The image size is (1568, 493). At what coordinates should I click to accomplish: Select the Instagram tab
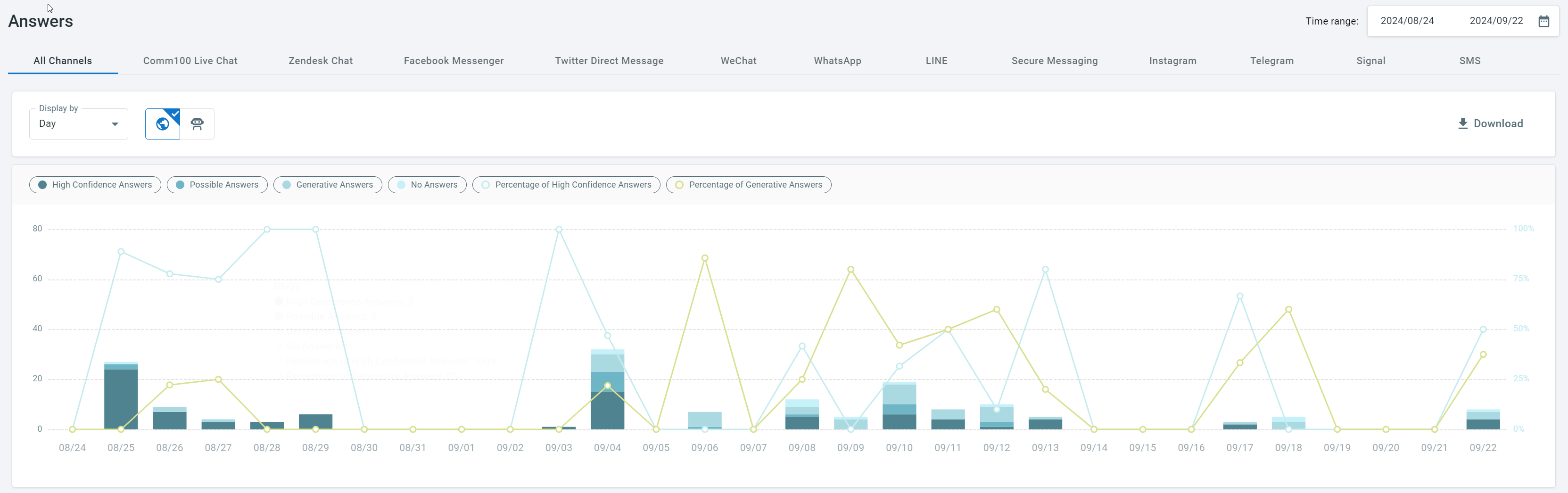point(1173,61)
